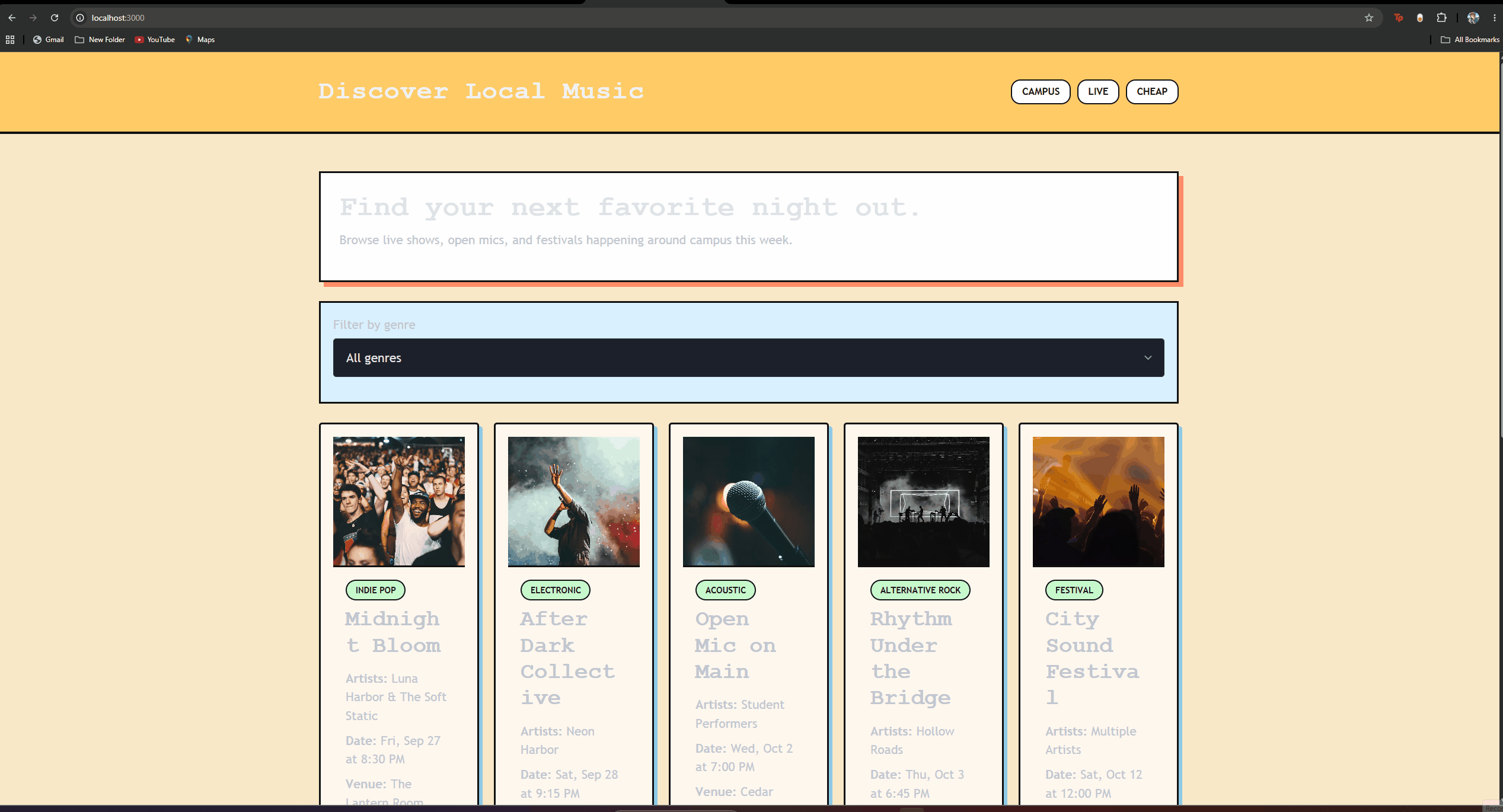
Task: Click the City Sound Festival title
Action: coord(1093,658)
